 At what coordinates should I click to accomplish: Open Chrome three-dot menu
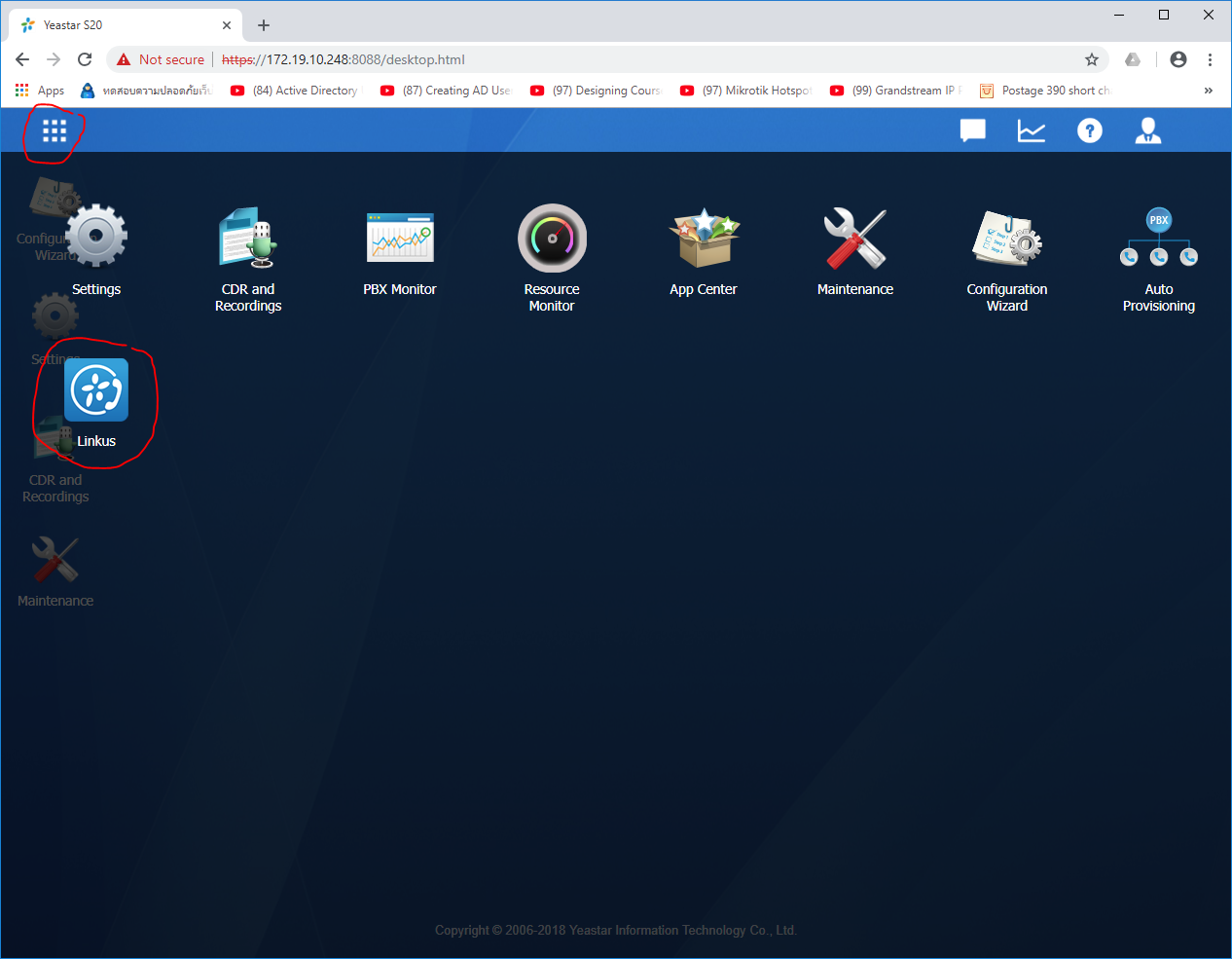(1210, 59)
